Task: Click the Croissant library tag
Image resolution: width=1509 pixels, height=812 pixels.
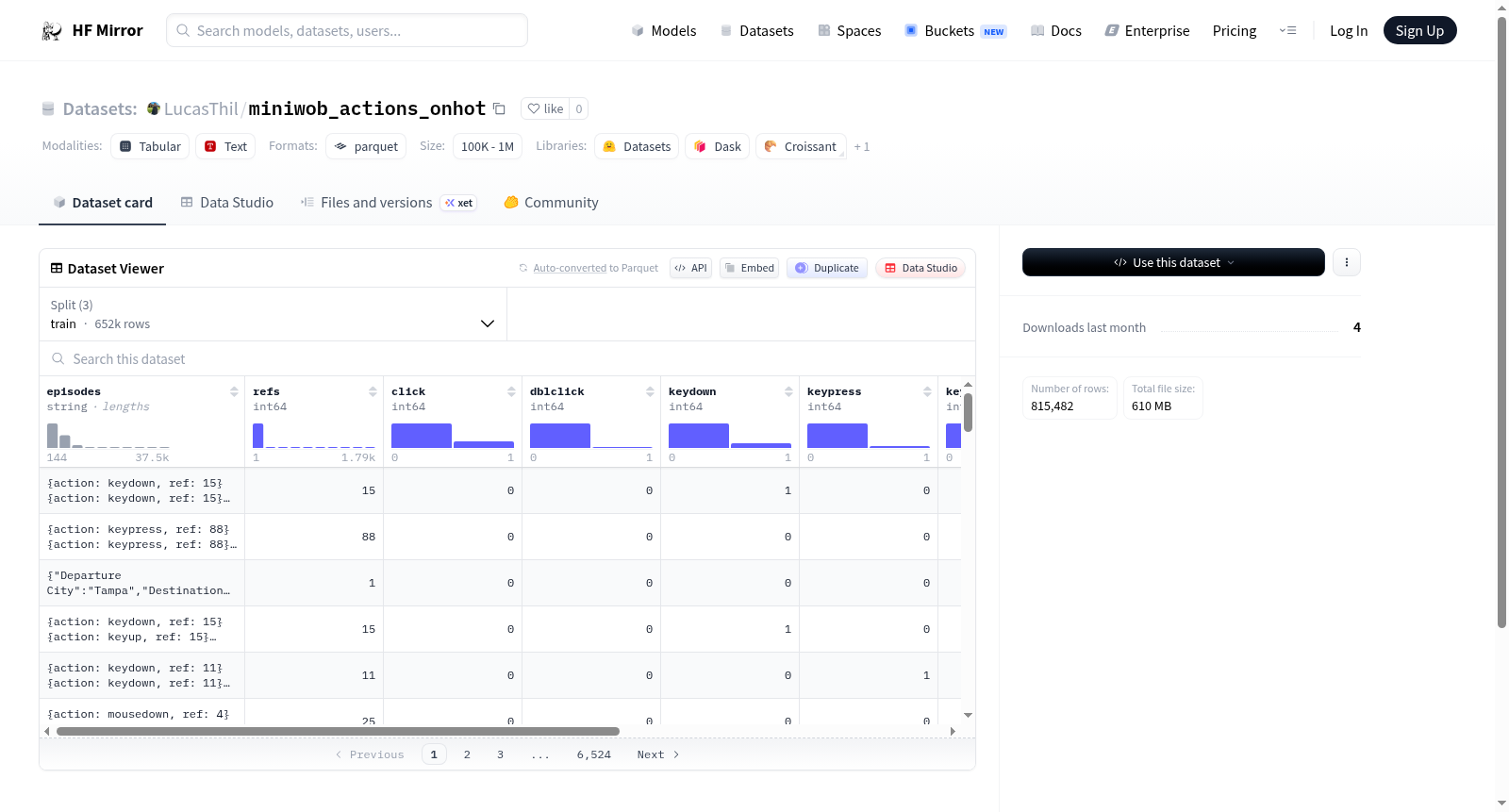Action: 801,146
